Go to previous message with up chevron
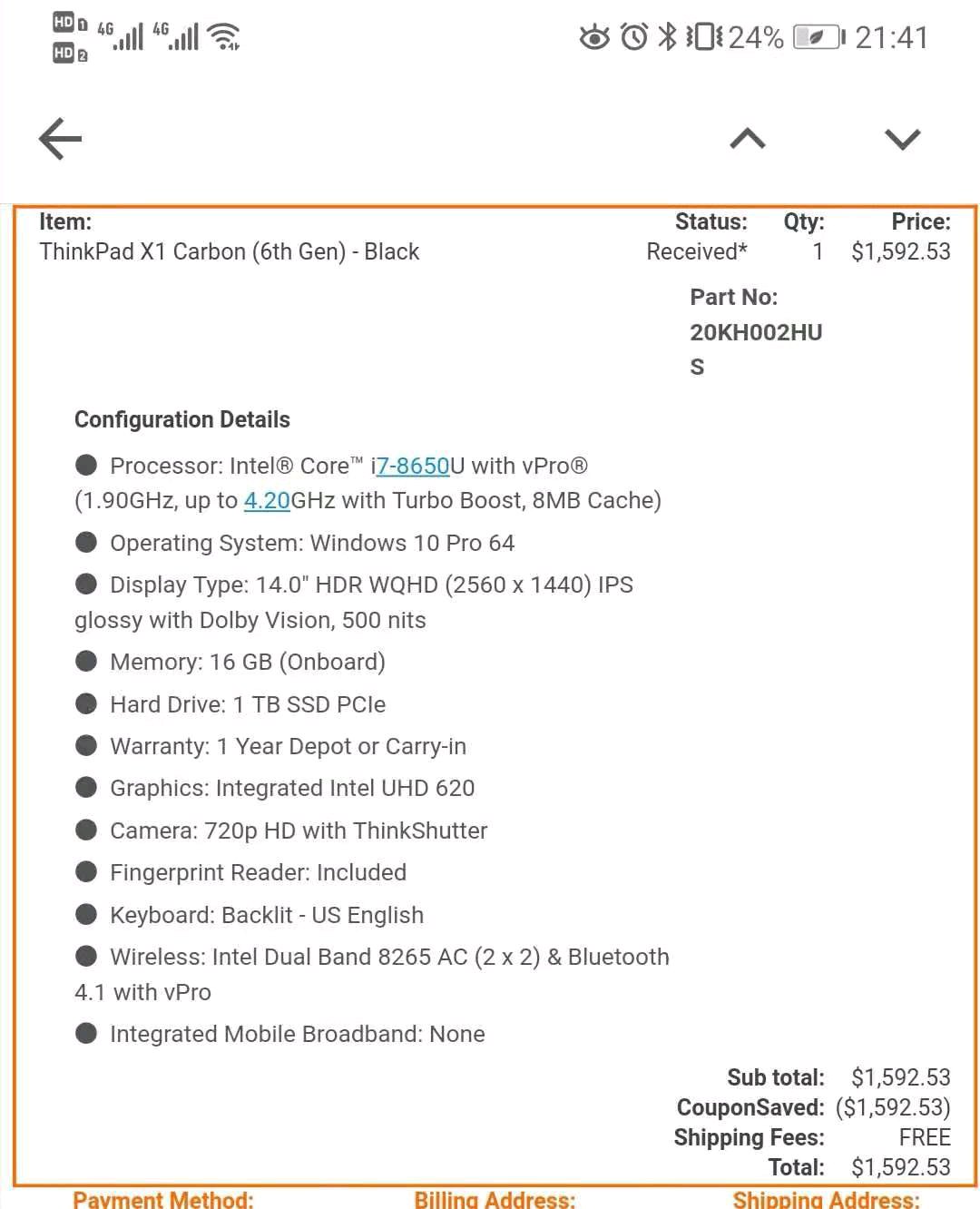 (x=748, y=139)
